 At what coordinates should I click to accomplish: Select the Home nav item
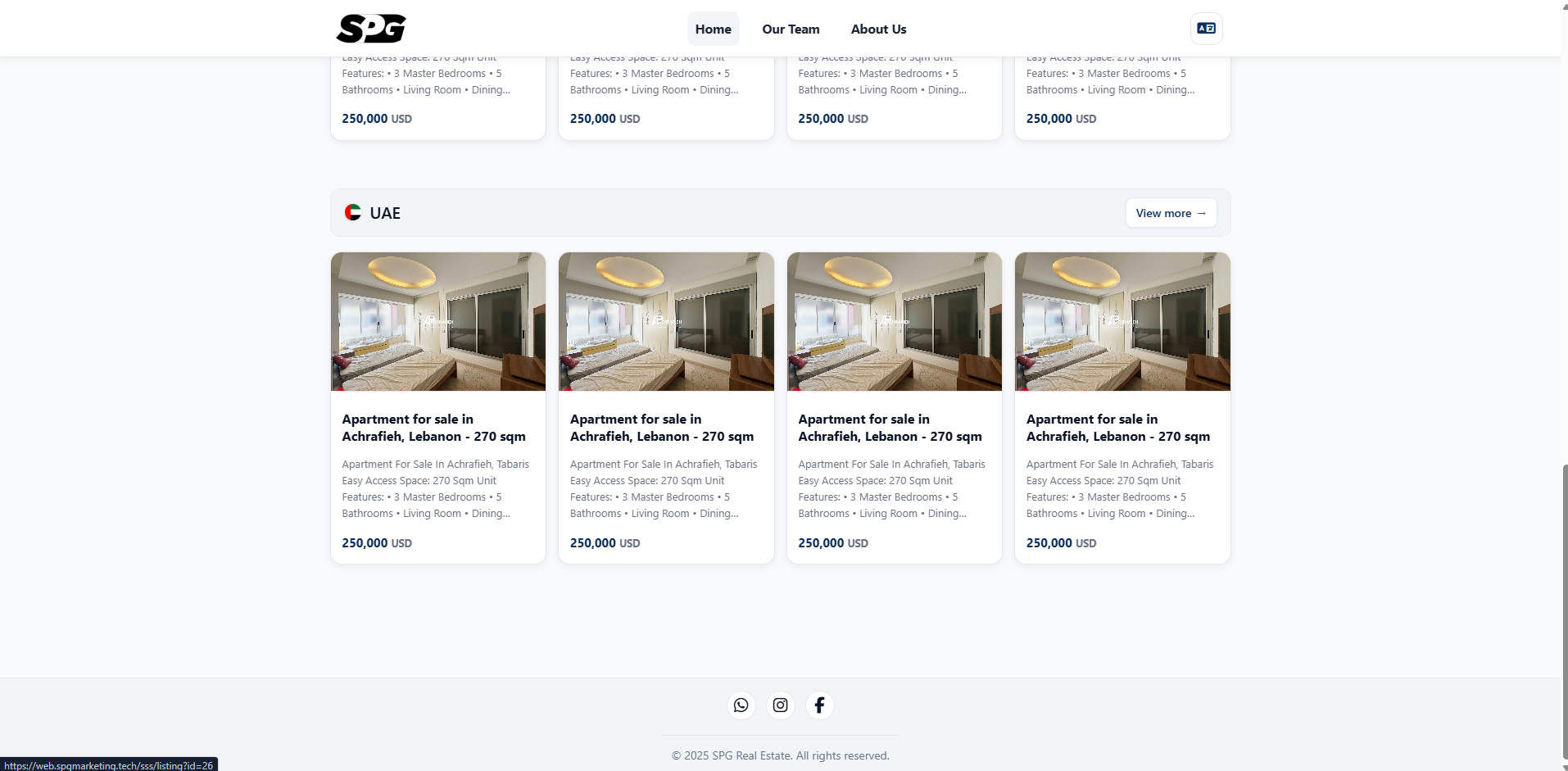(x=713, y=29)
